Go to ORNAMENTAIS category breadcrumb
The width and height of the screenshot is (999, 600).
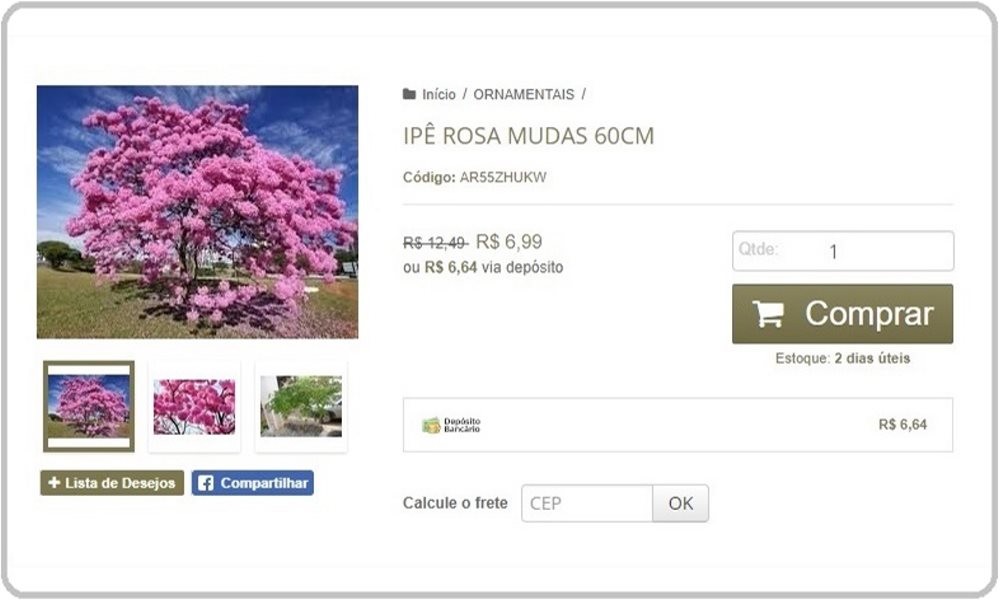(x=524, y=94)
